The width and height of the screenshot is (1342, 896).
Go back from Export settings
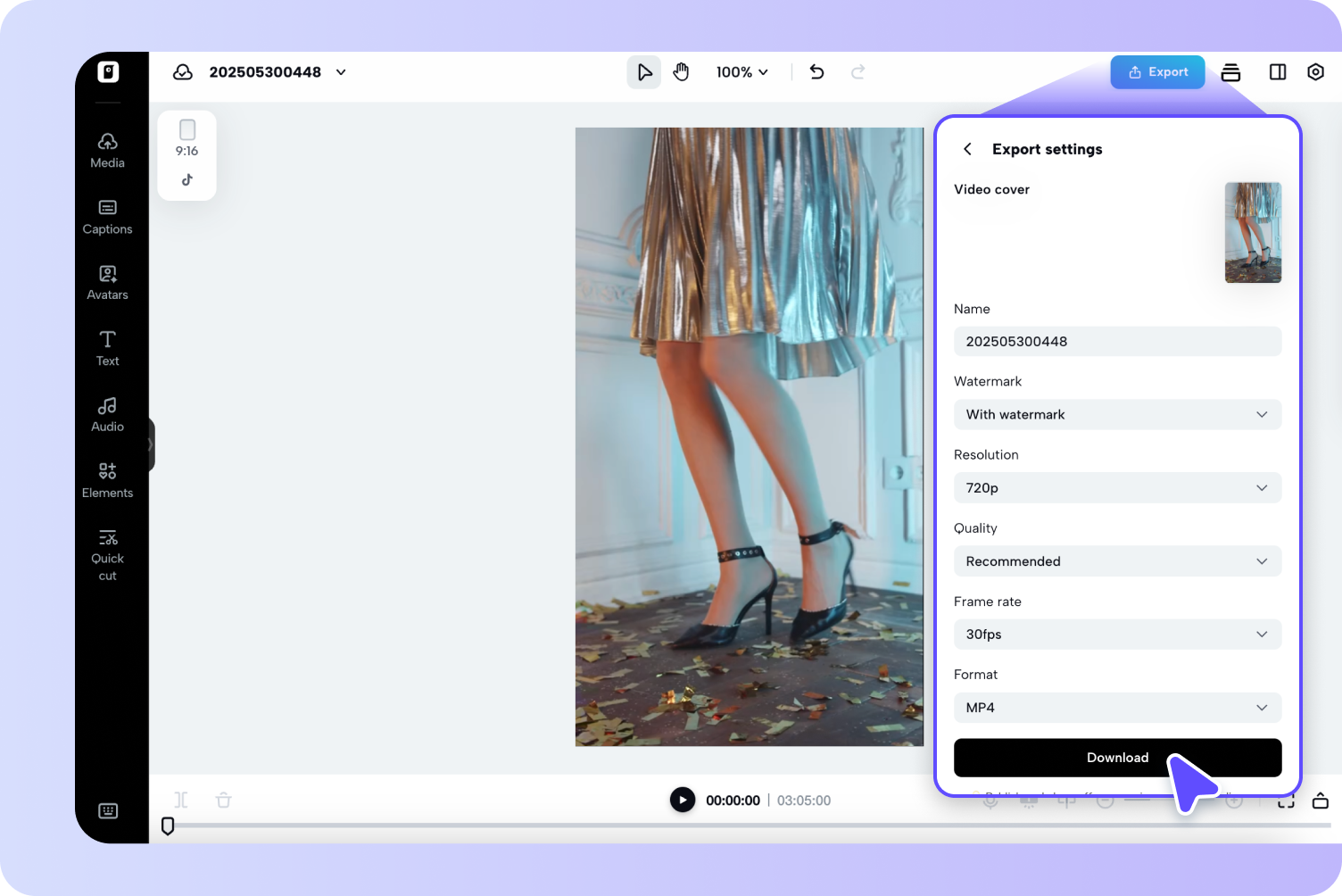[967, 149]
